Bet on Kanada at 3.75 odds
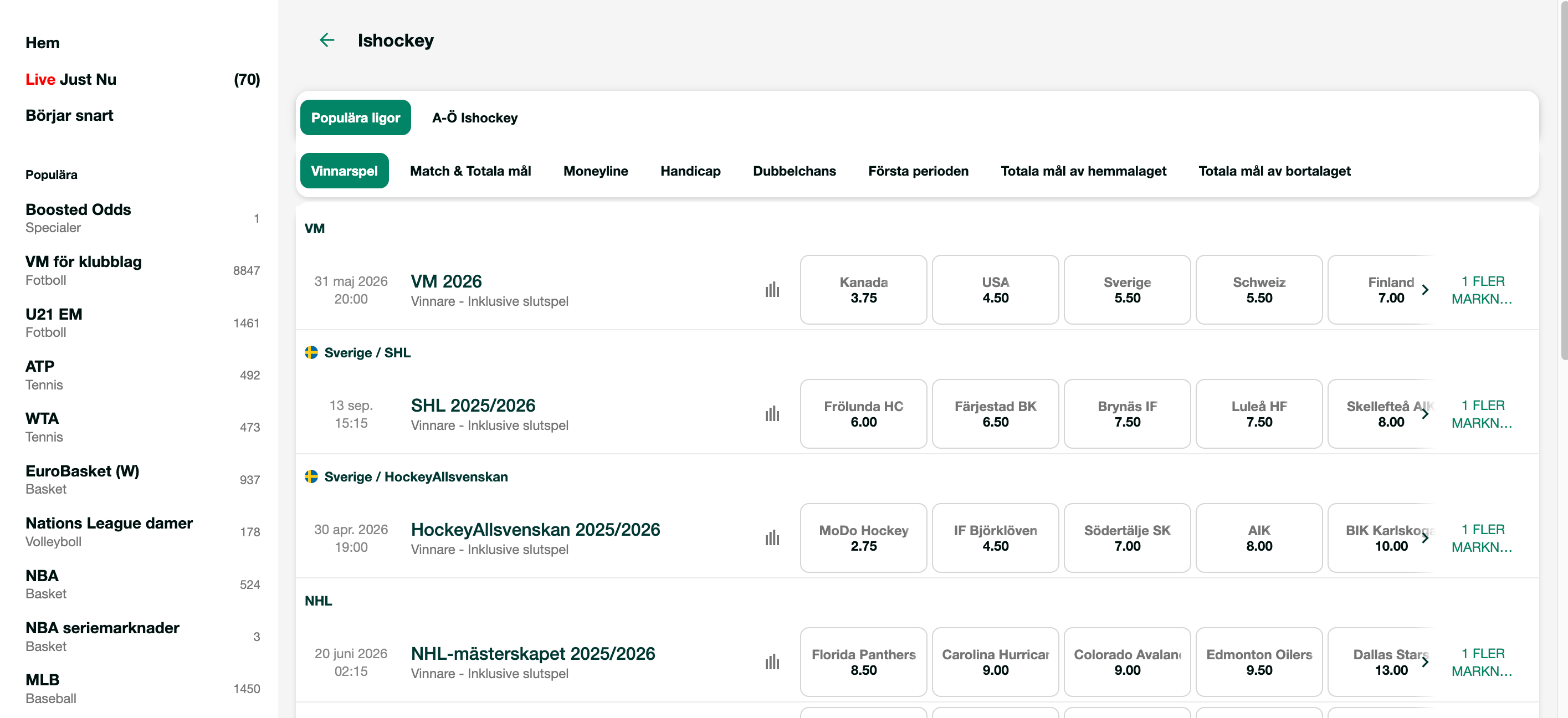The height and width of the screenshot is (718, 1568). click(x=863, y=290)
